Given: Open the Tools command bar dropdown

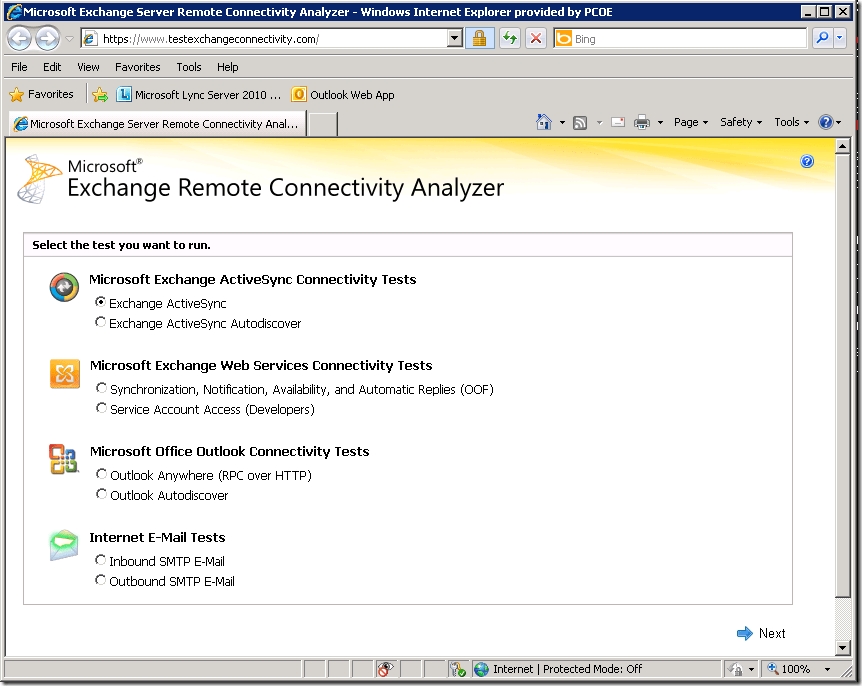Looking at the screenshot, I should [x=792, y=122].
